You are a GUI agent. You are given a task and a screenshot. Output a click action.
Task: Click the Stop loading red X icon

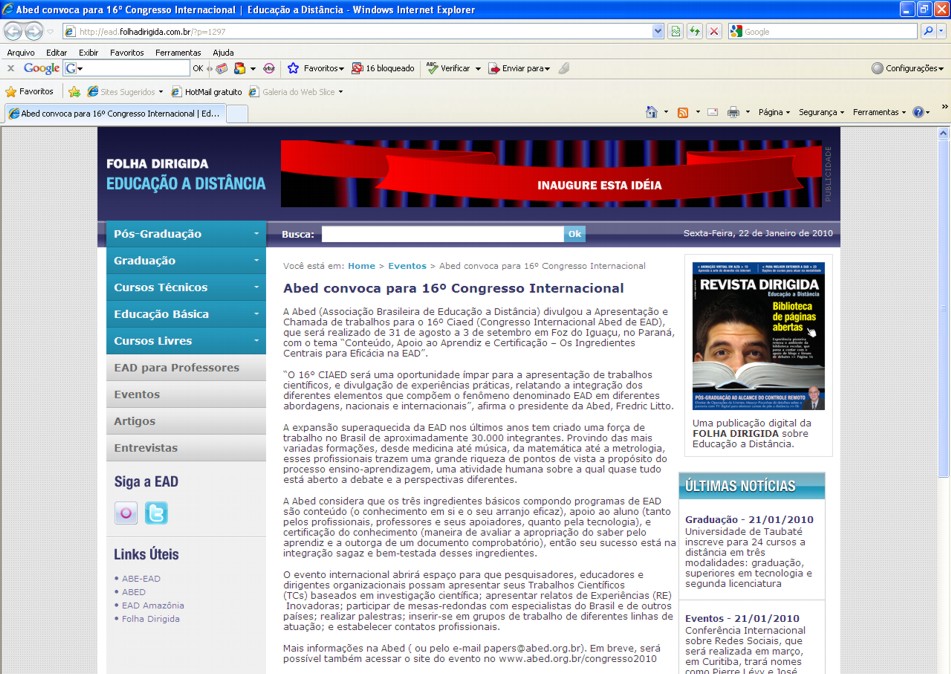[714, 32]
